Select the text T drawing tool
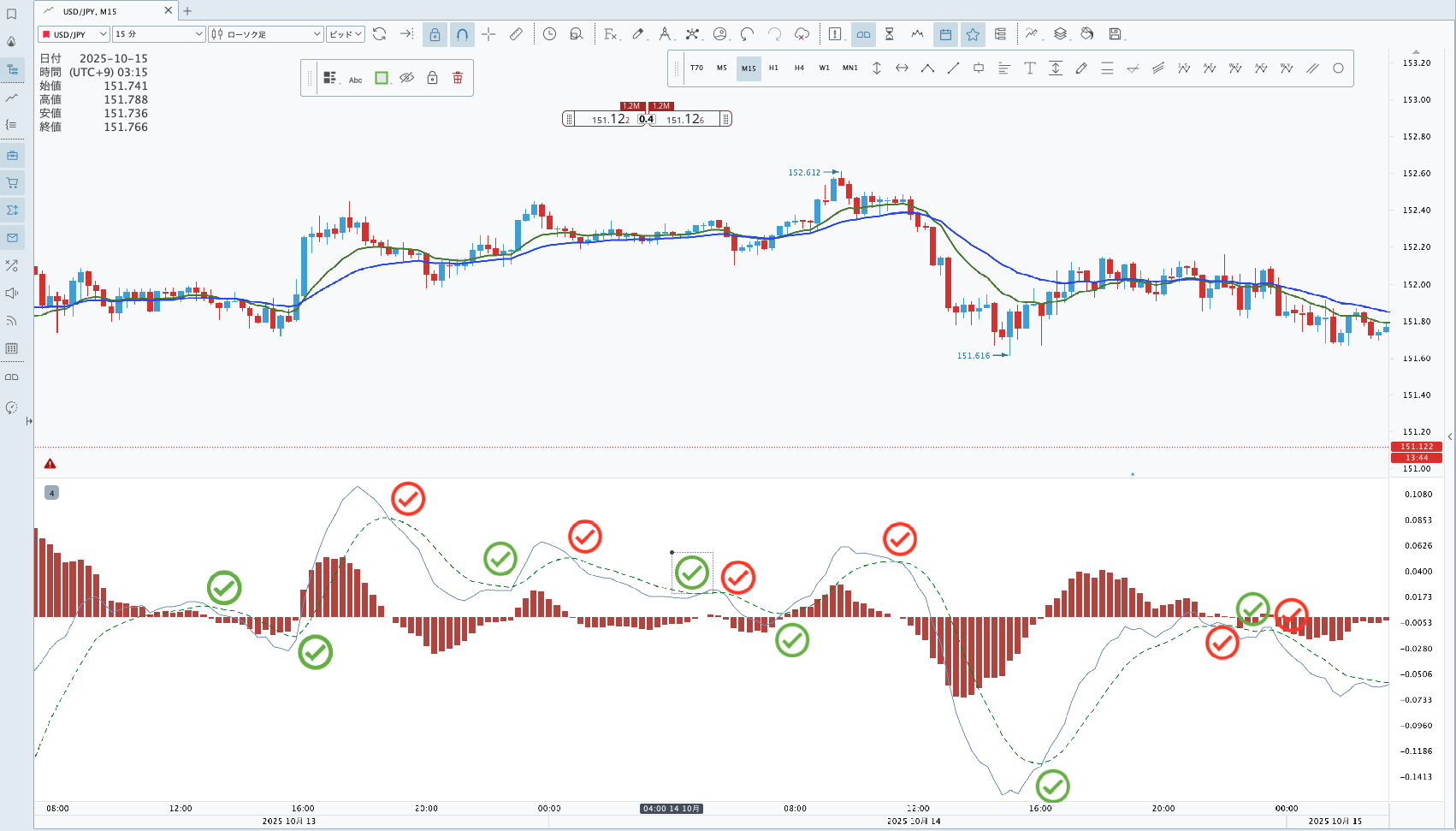1456x831 pixels. 1030,68
